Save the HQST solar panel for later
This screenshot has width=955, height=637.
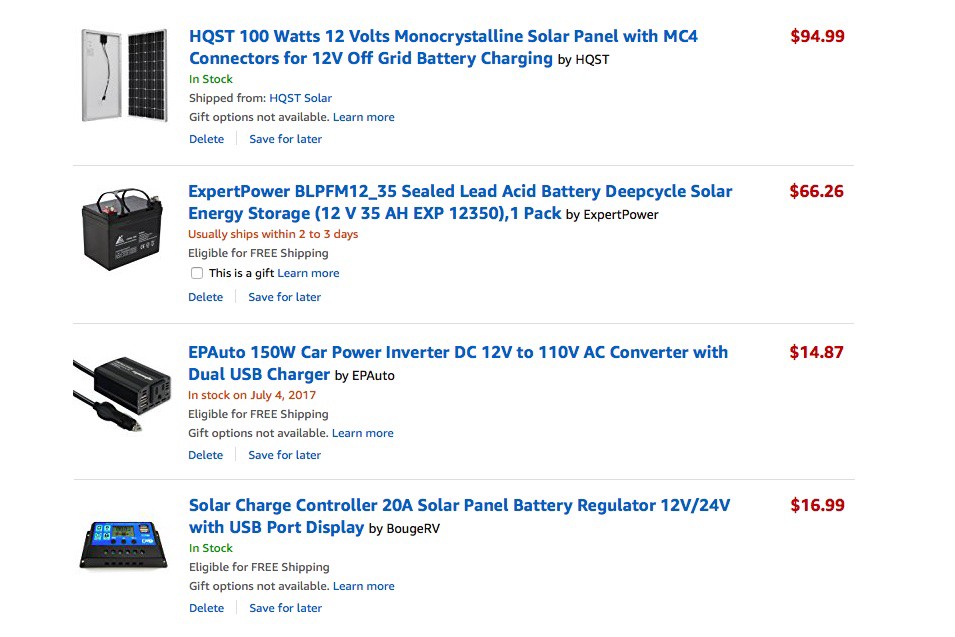pyautogui.click(x=285, y=139)
